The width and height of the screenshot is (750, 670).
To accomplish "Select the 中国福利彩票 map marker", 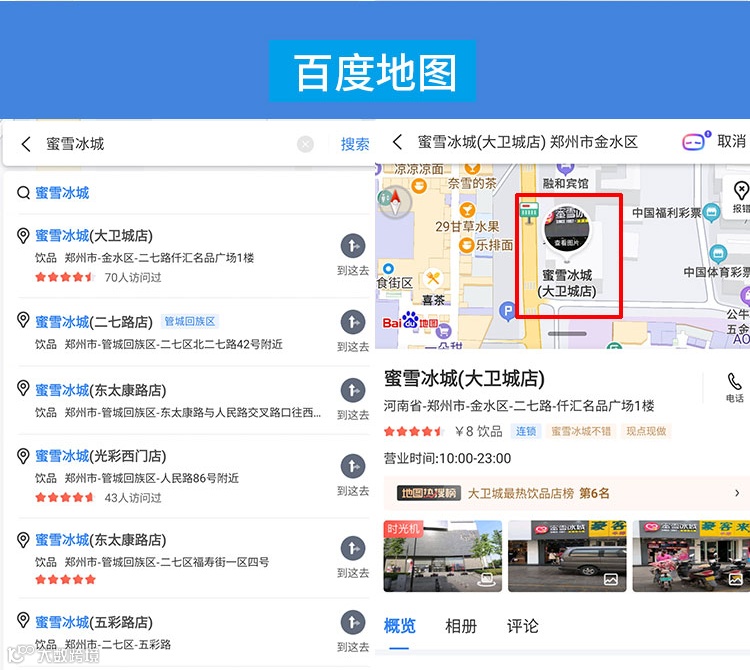I will (x=675, y=213).
